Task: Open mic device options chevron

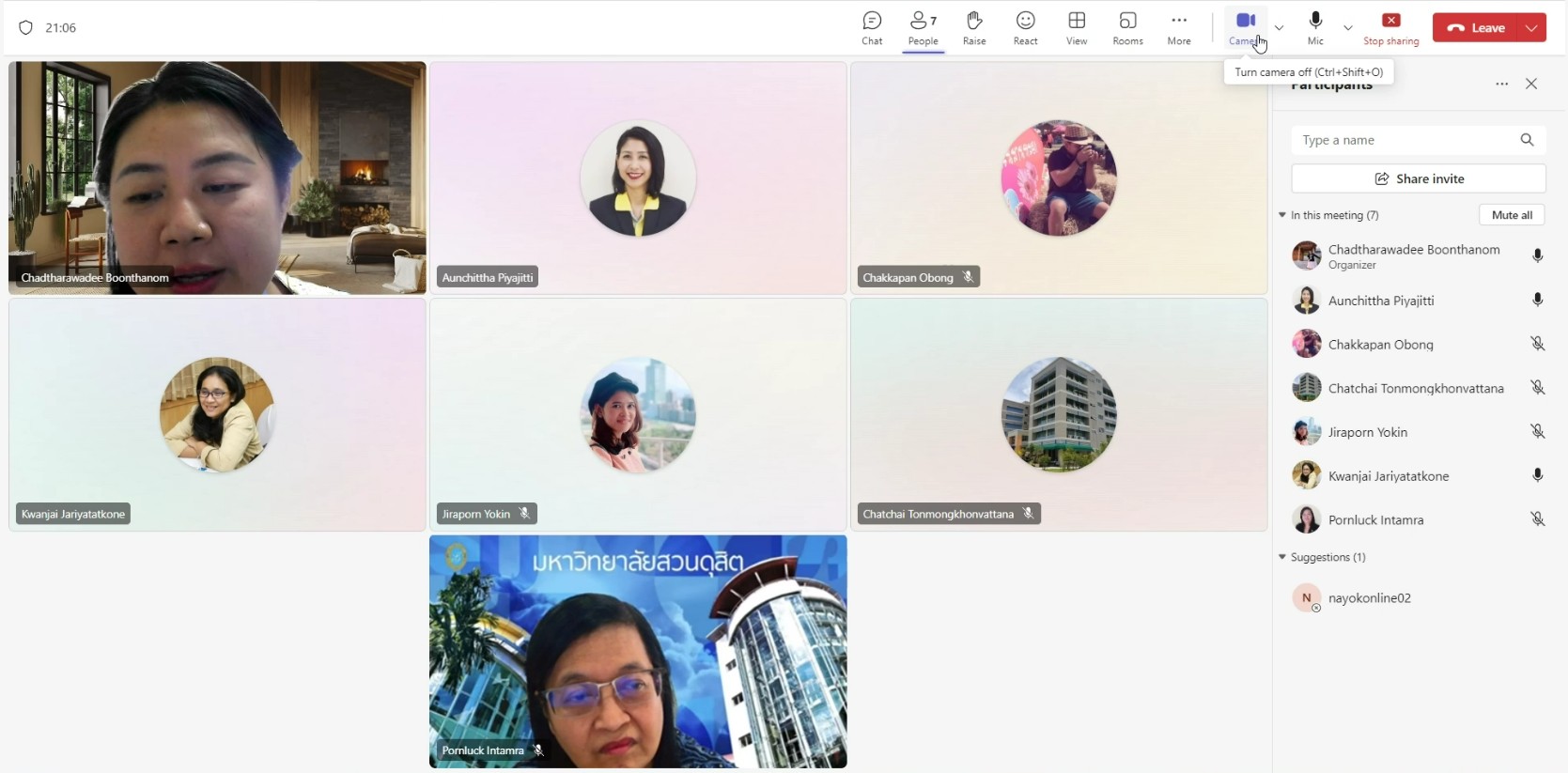Action: pos(1348,28)
